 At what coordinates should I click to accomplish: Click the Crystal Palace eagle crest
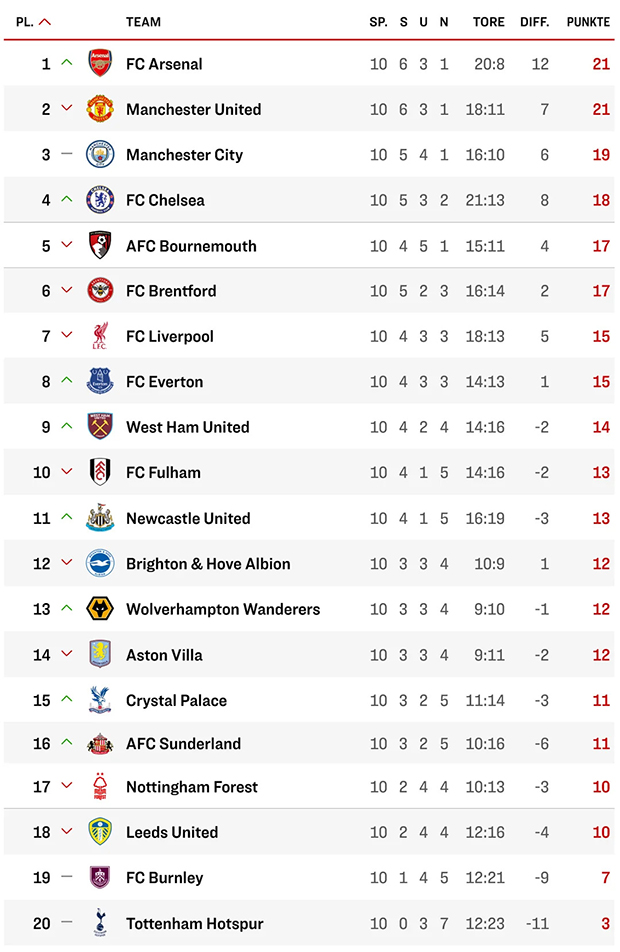click(100, 700)
